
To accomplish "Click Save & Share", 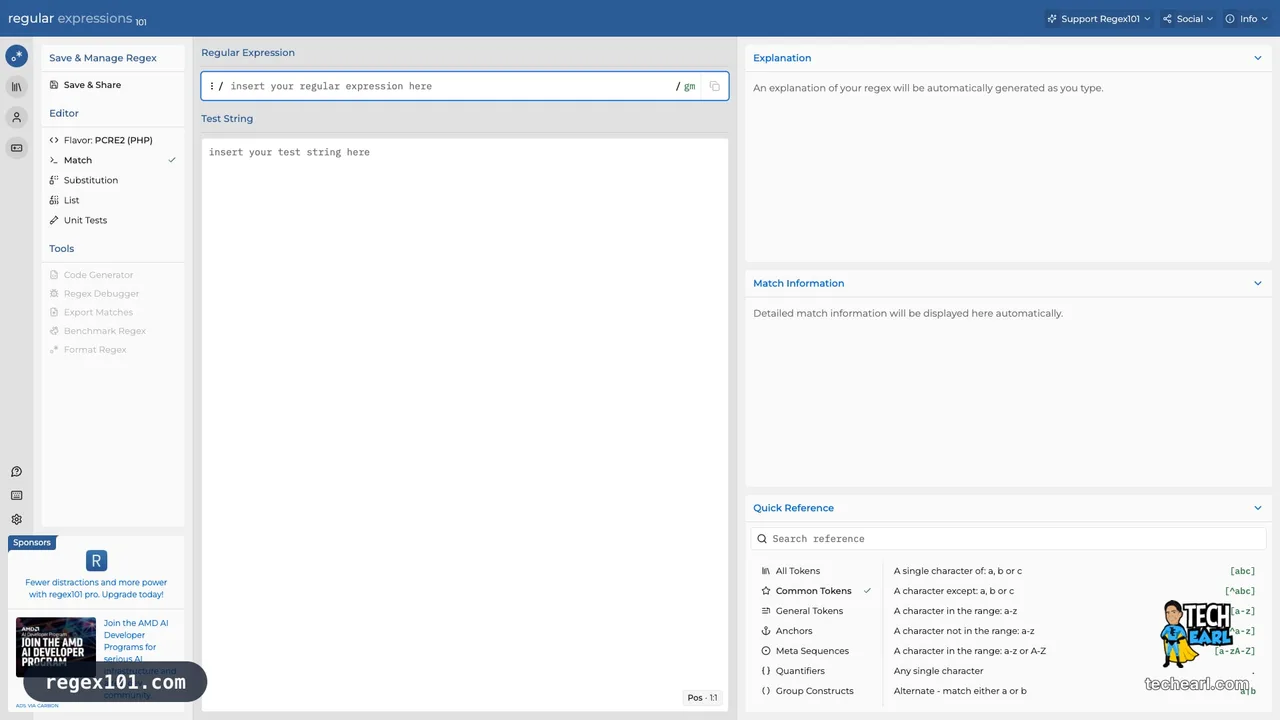I will click(113, 85).
